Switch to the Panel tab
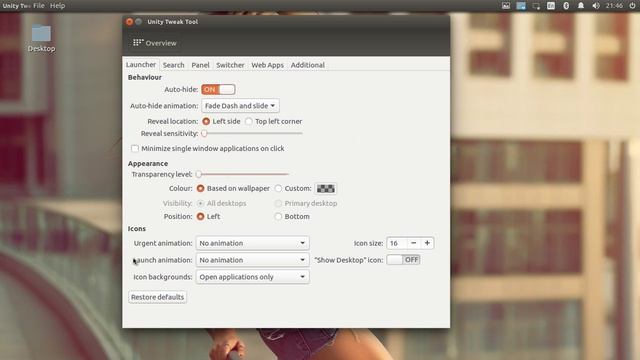Screen dimensions: 640x360 pyautogui.click(x=200, y=65)
